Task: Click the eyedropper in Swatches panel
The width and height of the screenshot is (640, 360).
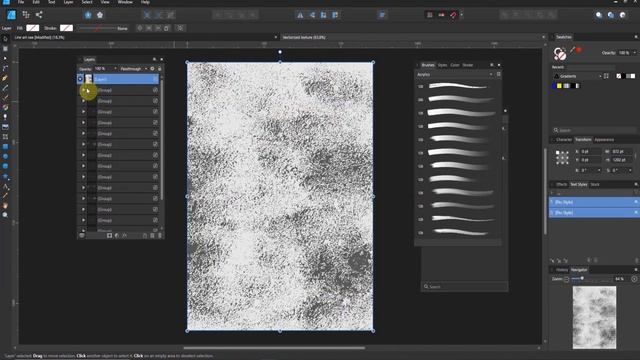Action: click(572, 50)
